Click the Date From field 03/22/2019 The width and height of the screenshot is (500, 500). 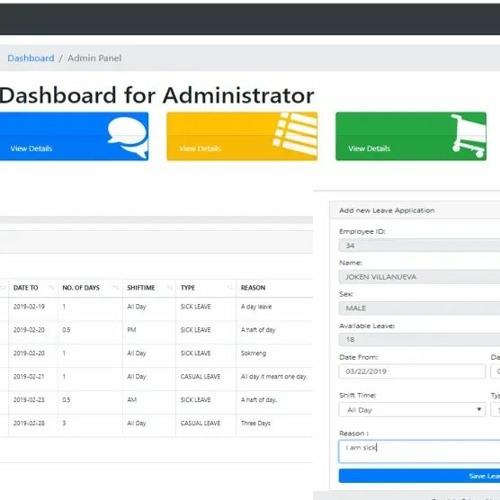tap(412, 371)
